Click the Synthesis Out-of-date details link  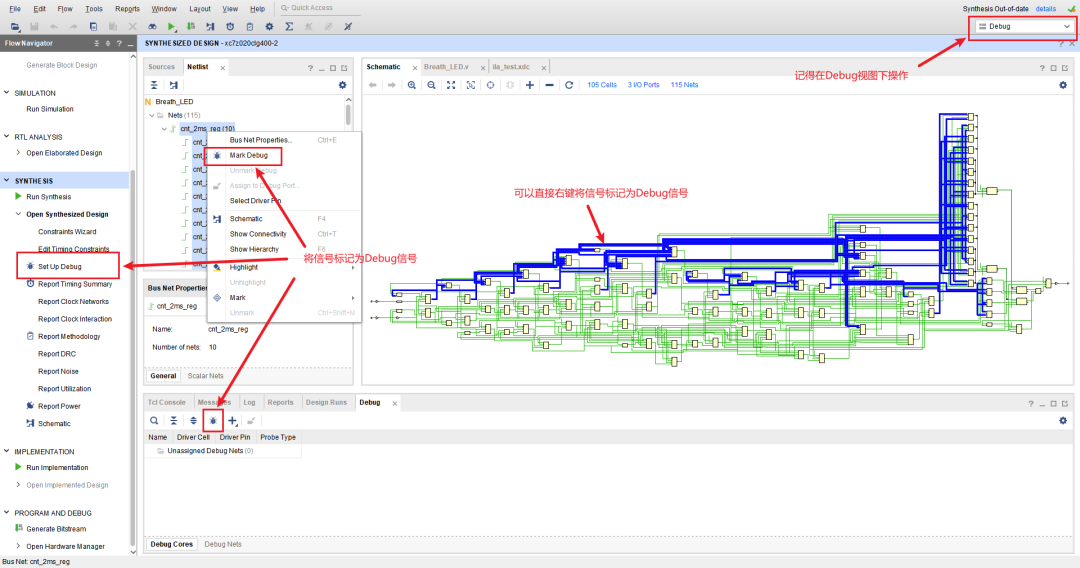click(1046, 9)
